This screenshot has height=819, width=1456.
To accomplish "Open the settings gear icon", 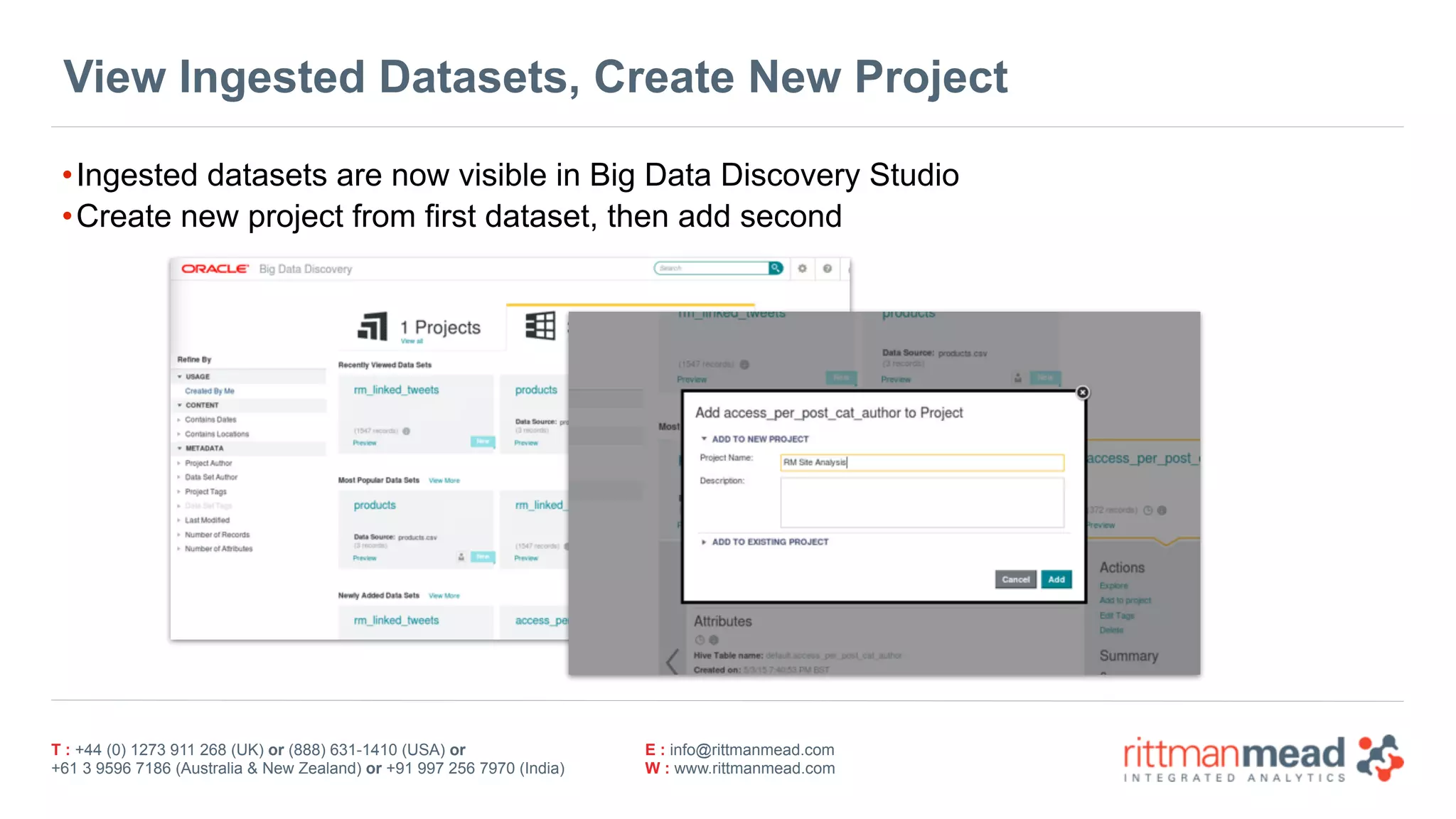I will [802, 269].
